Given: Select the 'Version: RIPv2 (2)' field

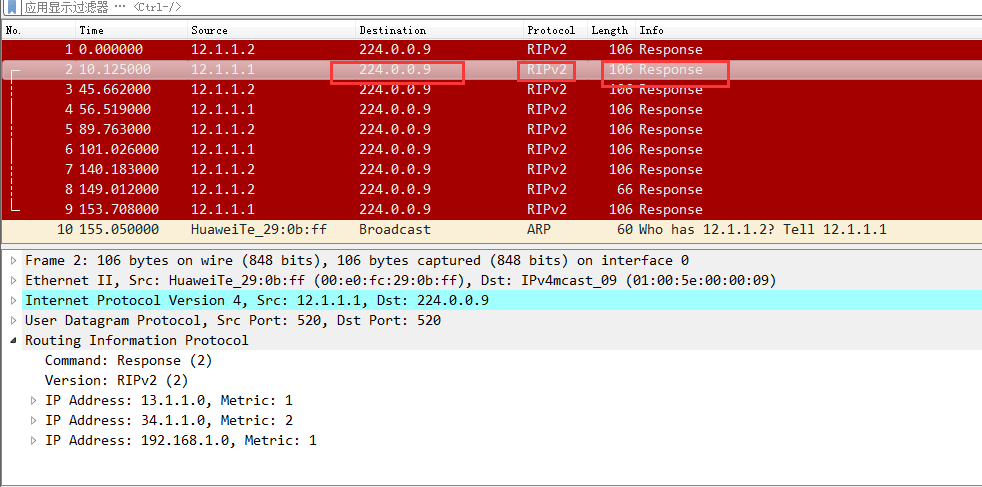Looking at the screenshot, I should (116, 381).
